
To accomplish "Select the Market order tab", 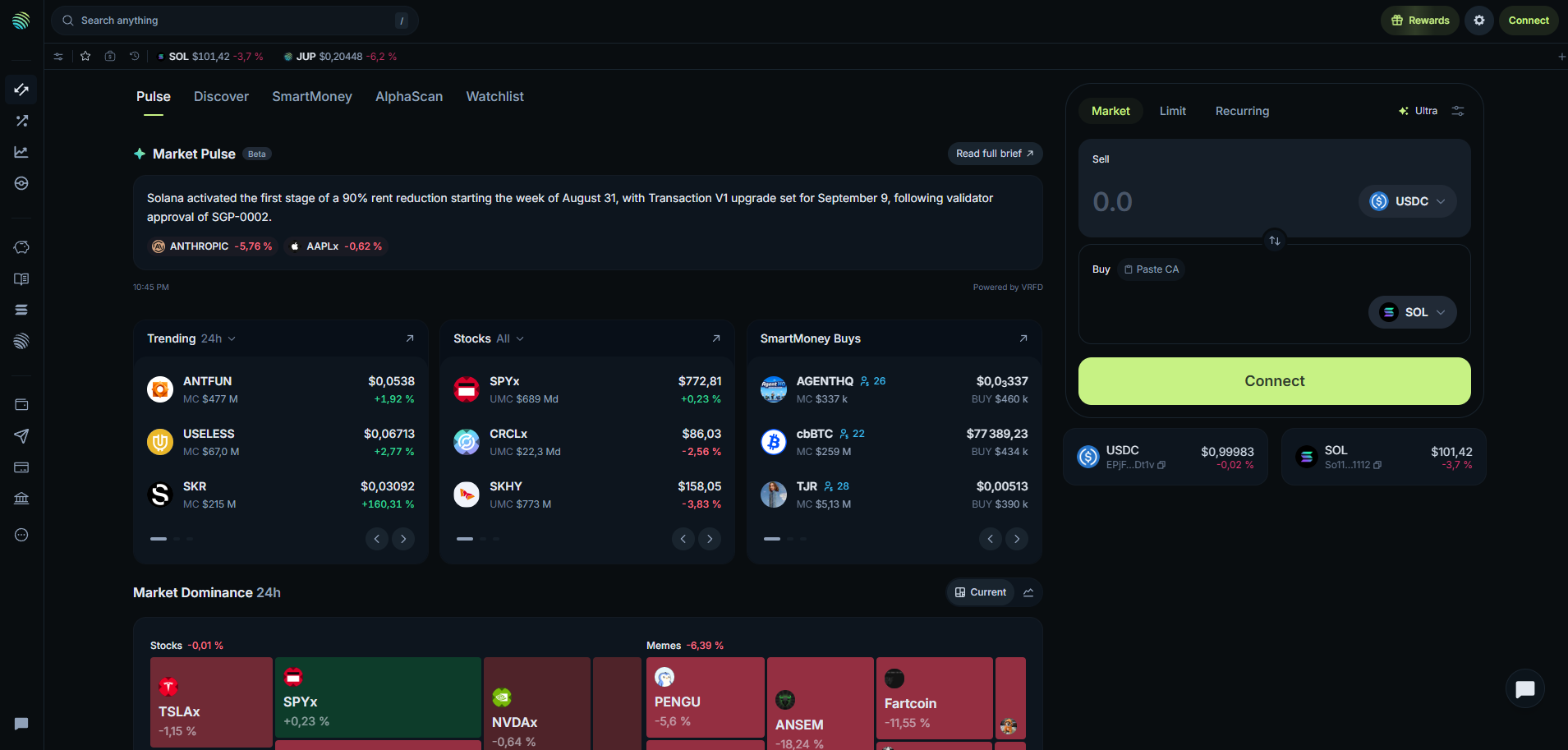I will coord(1110,111).
